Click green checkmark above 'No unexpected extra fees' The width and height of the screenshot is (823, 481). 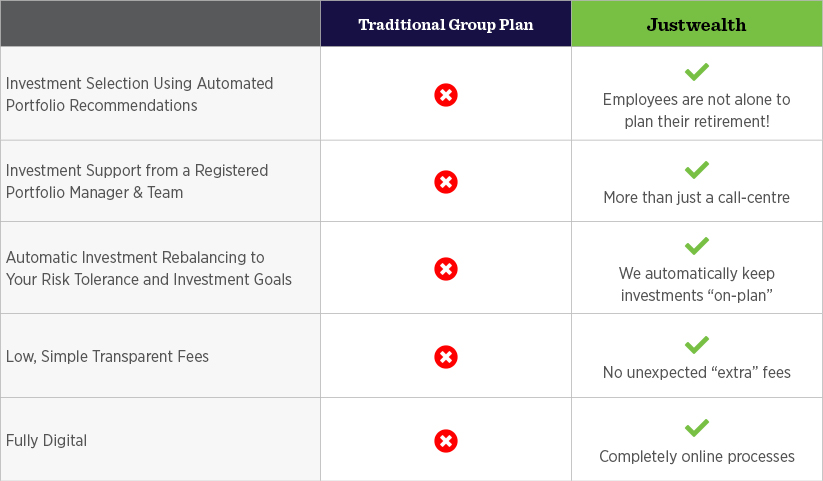coord(697,345)
